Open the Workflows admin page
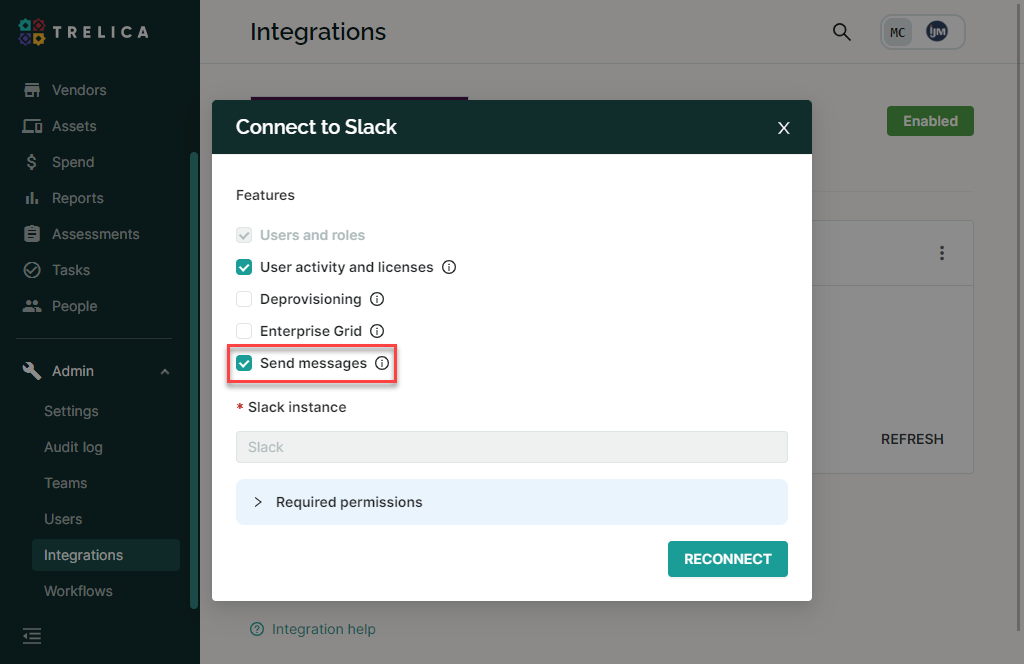Screen dimensions: 1024x664 pyautogui.click(x=78, y=591)
